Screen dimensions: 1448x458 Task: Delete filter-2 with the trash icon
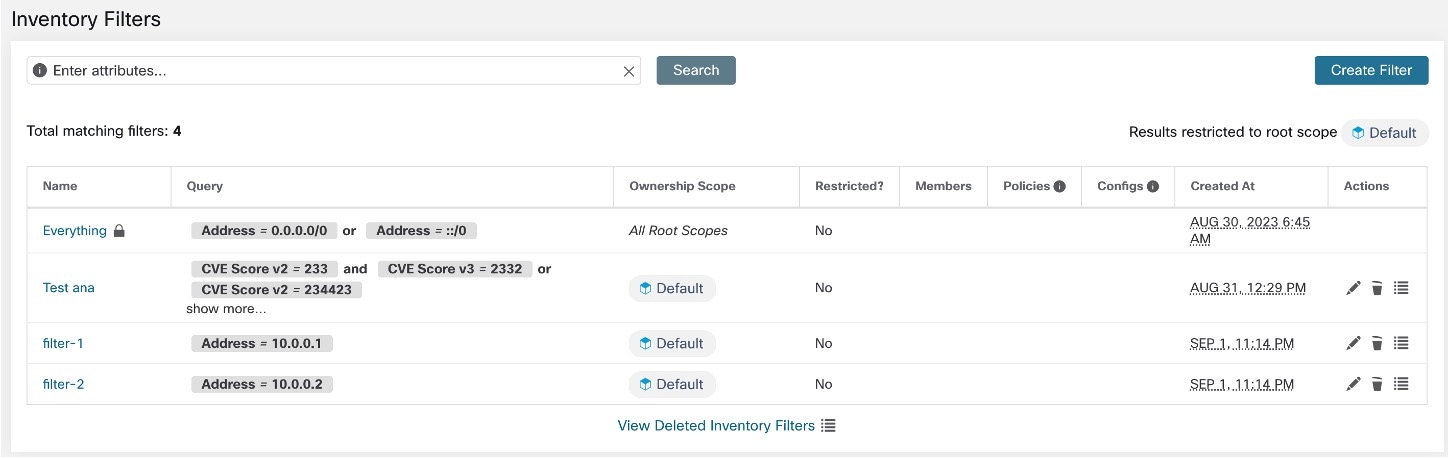1377,384
